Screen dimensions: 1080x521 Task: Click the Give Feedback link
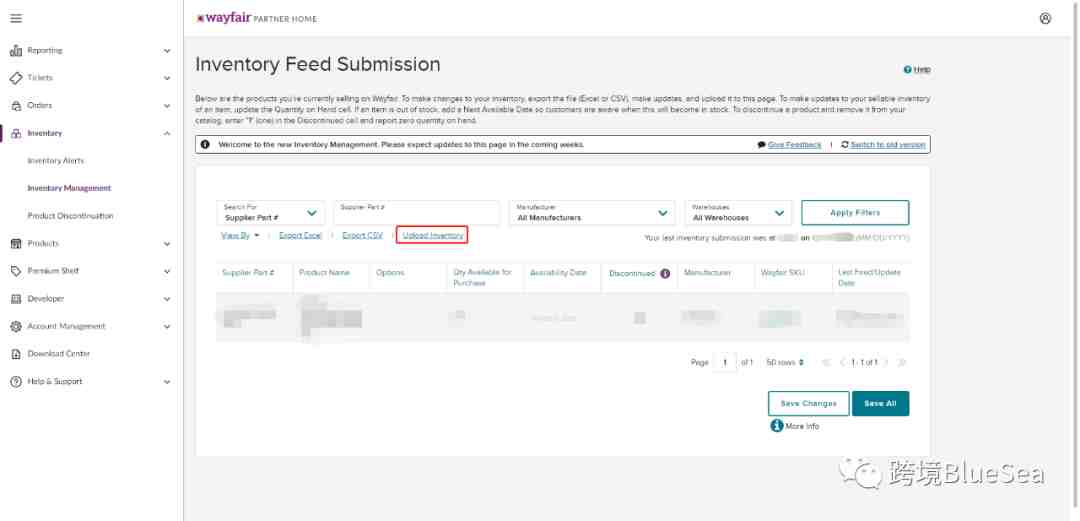click(x=794, y=145)
